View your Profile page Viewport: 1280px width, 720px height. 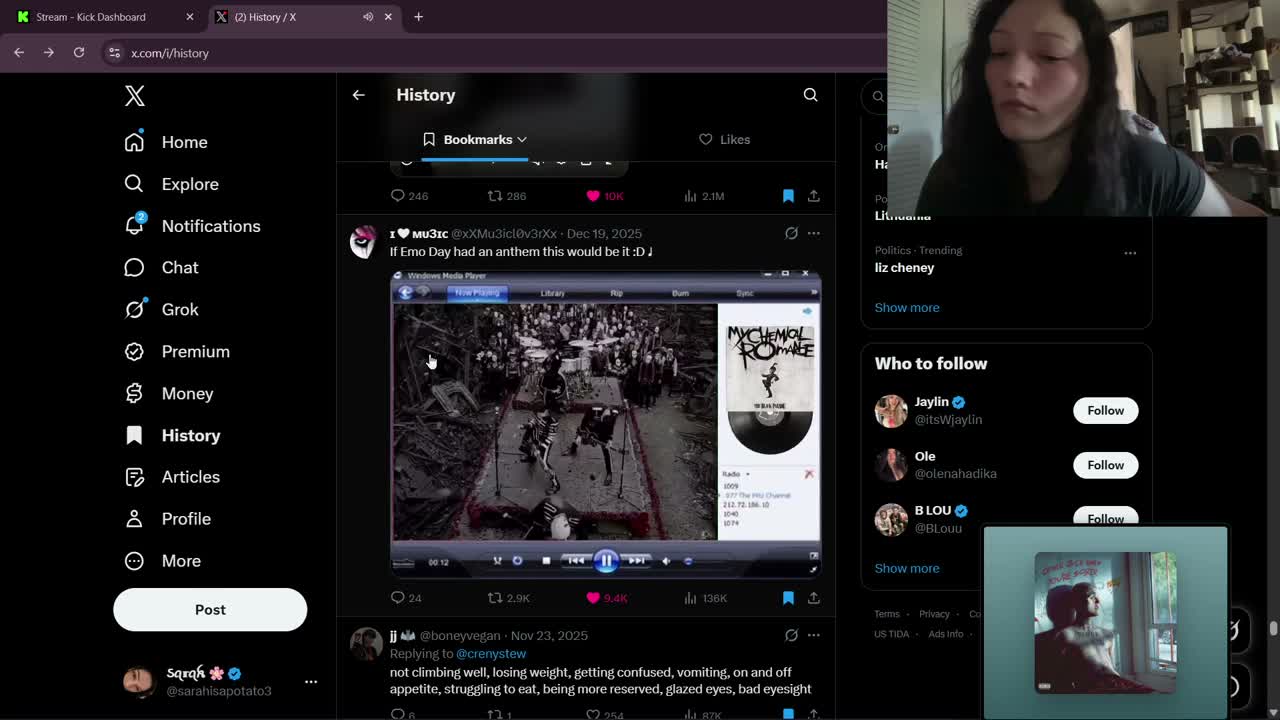[x=167, y=519]
